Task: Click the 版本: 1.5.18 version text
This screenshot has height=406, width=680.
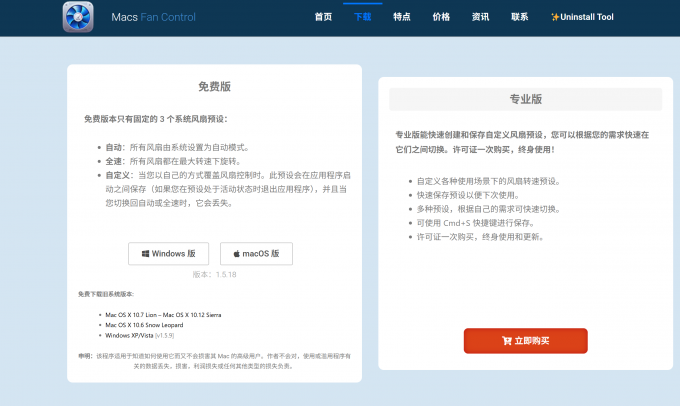Action: pyautogui.click(x=214, y=275)
